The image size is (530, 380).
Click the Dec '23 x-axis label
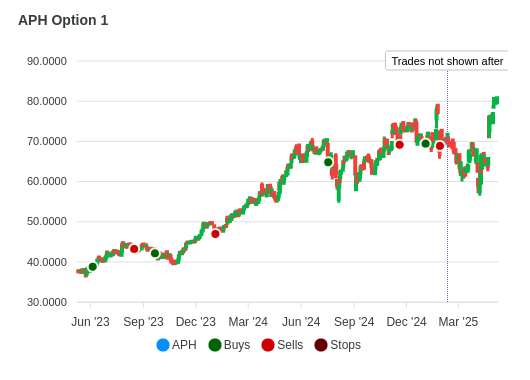point(196,322)
